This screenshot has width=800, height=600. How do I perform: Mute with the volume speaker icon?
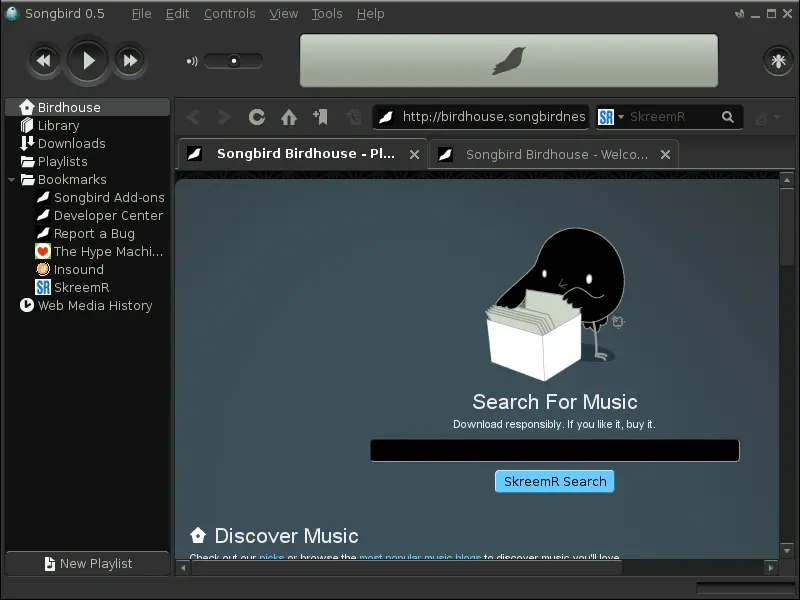click(x=192, y=61)
